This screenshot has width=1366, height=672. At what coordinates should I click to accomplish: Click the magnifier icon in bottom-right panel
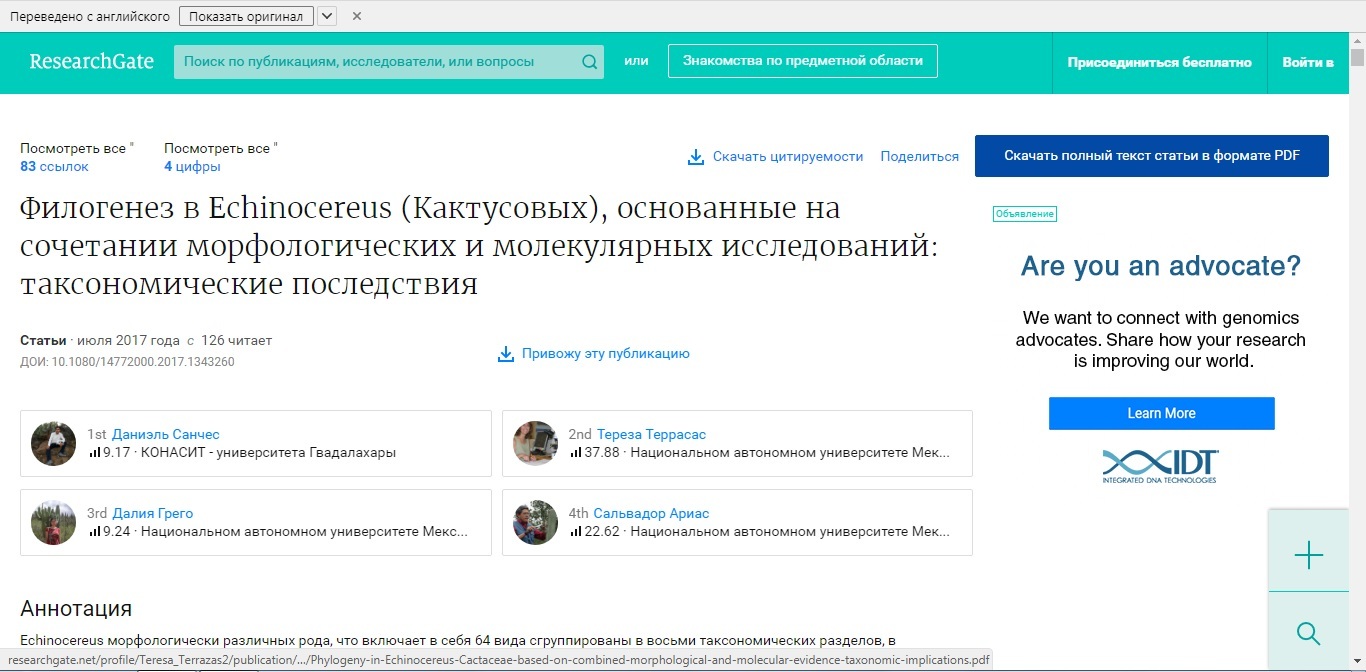1308,633
